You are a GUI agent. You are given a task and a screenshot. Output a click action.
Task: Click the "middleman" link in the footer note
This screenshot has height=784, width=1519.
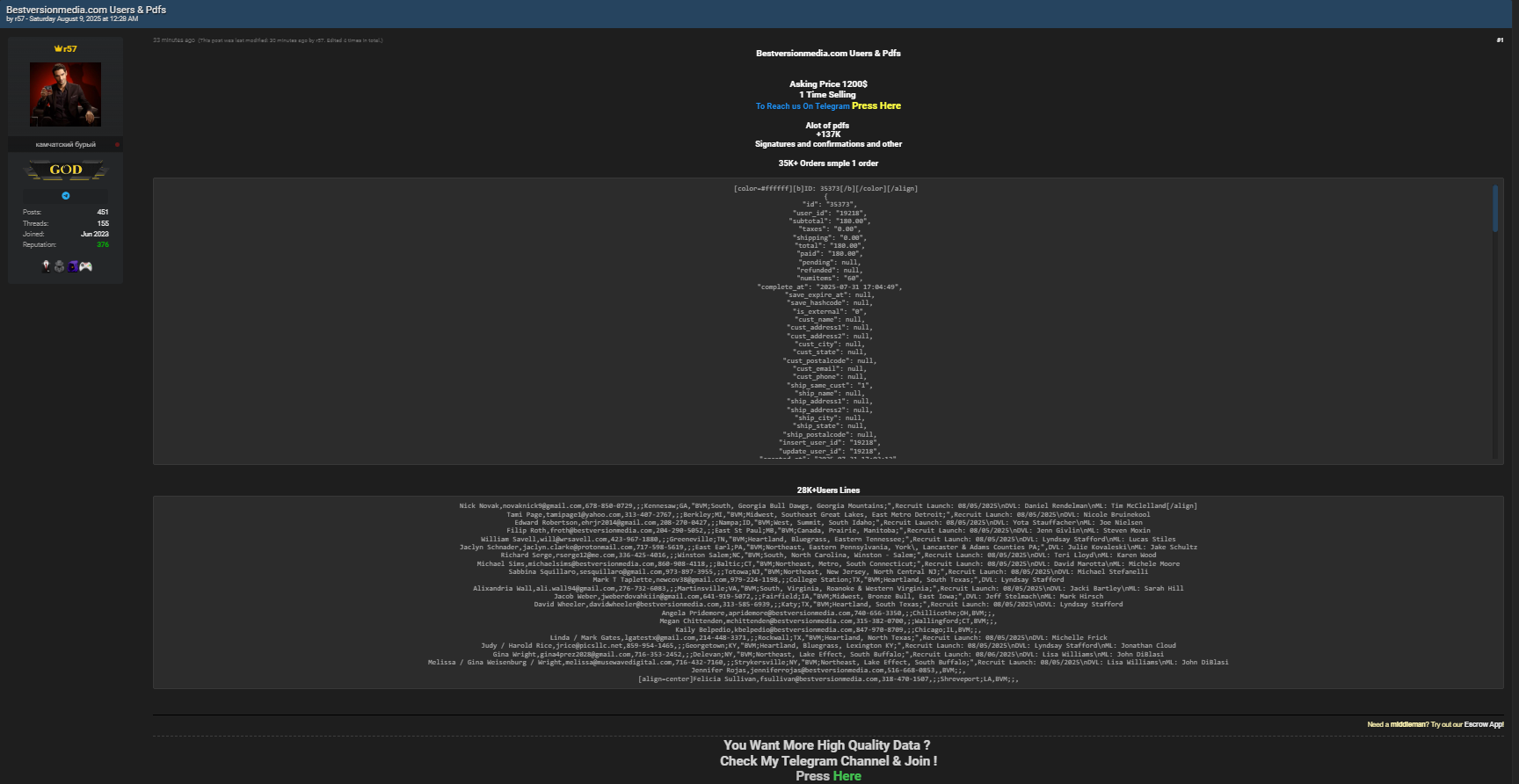[1408, 724]
